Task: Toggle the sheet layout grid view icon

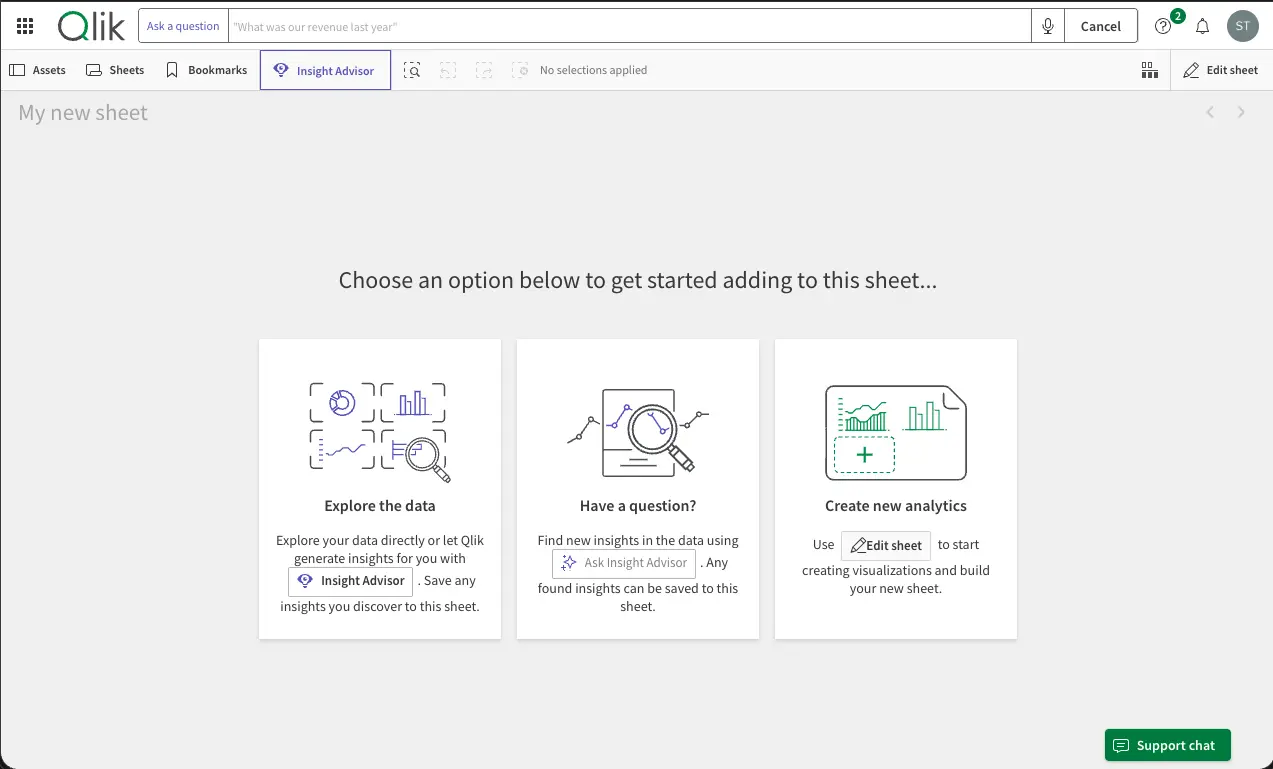Action: tap(1149, 70)
